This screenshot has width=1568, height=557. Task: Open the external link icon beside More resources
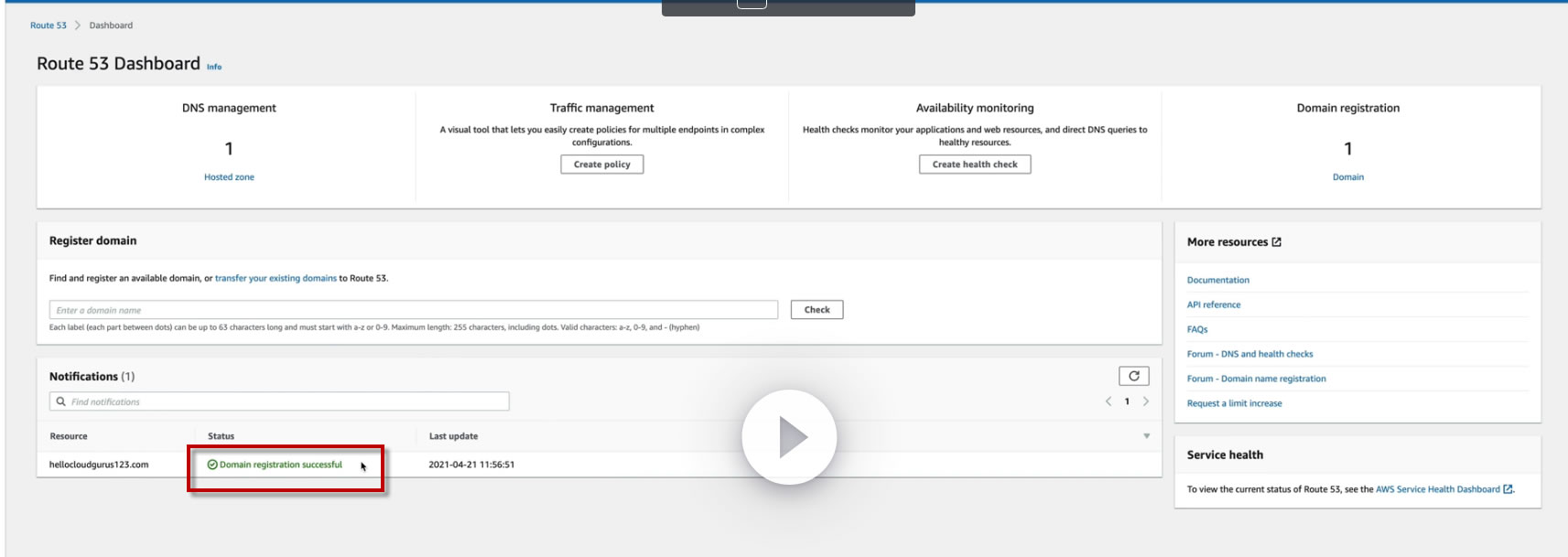click(x=1277, y=242)
